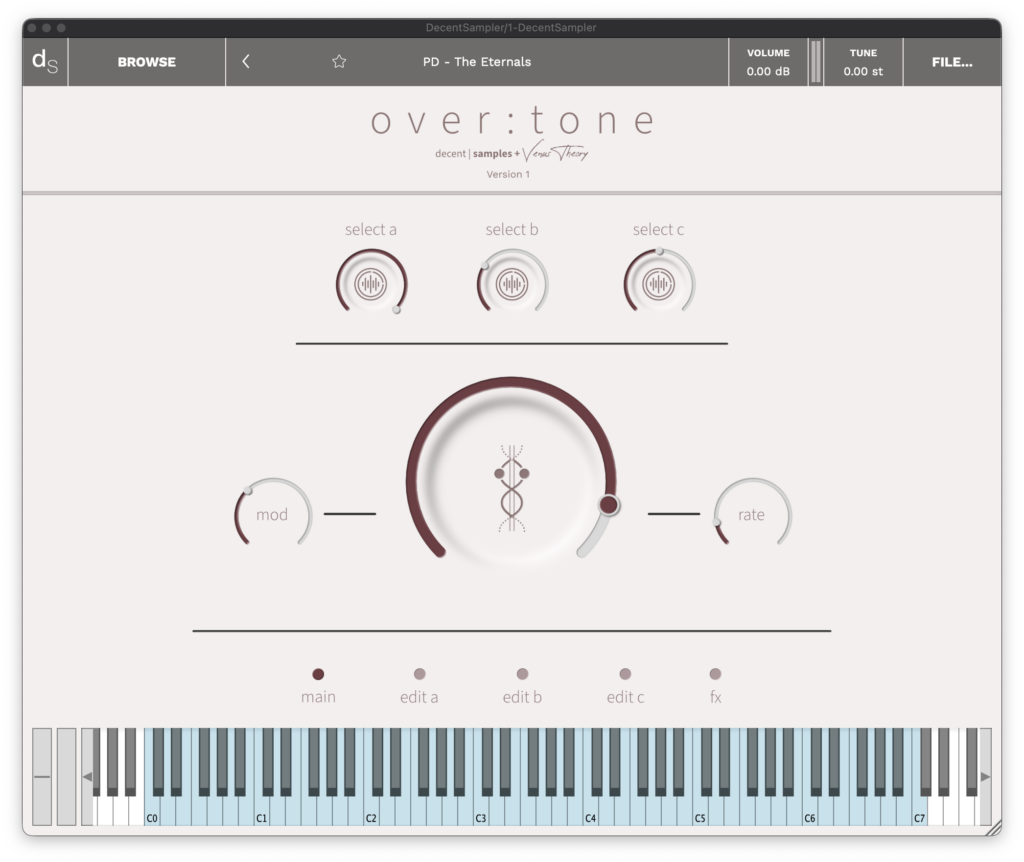Favorite the preset with the star icon

tap(339, 62)
